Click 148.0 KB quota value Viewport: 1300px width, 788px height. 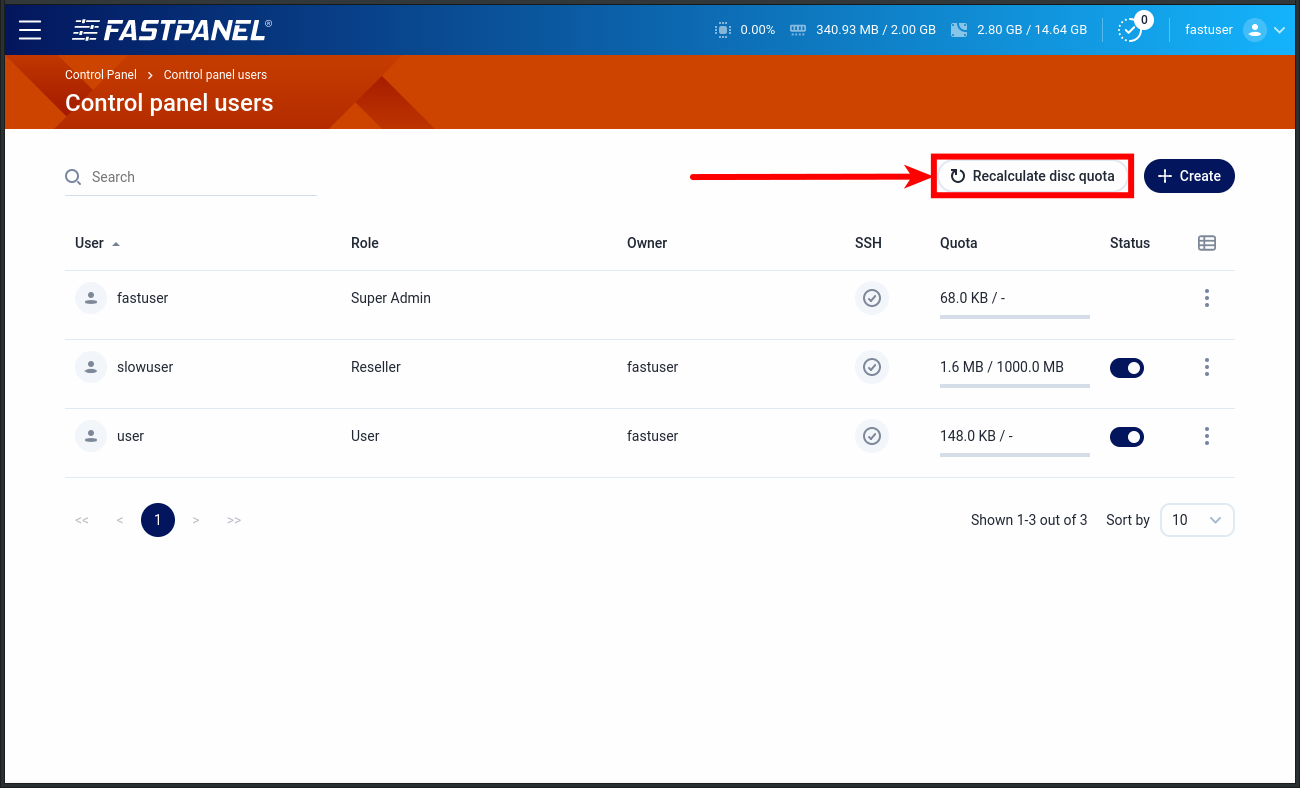click(x=976, y=436)
